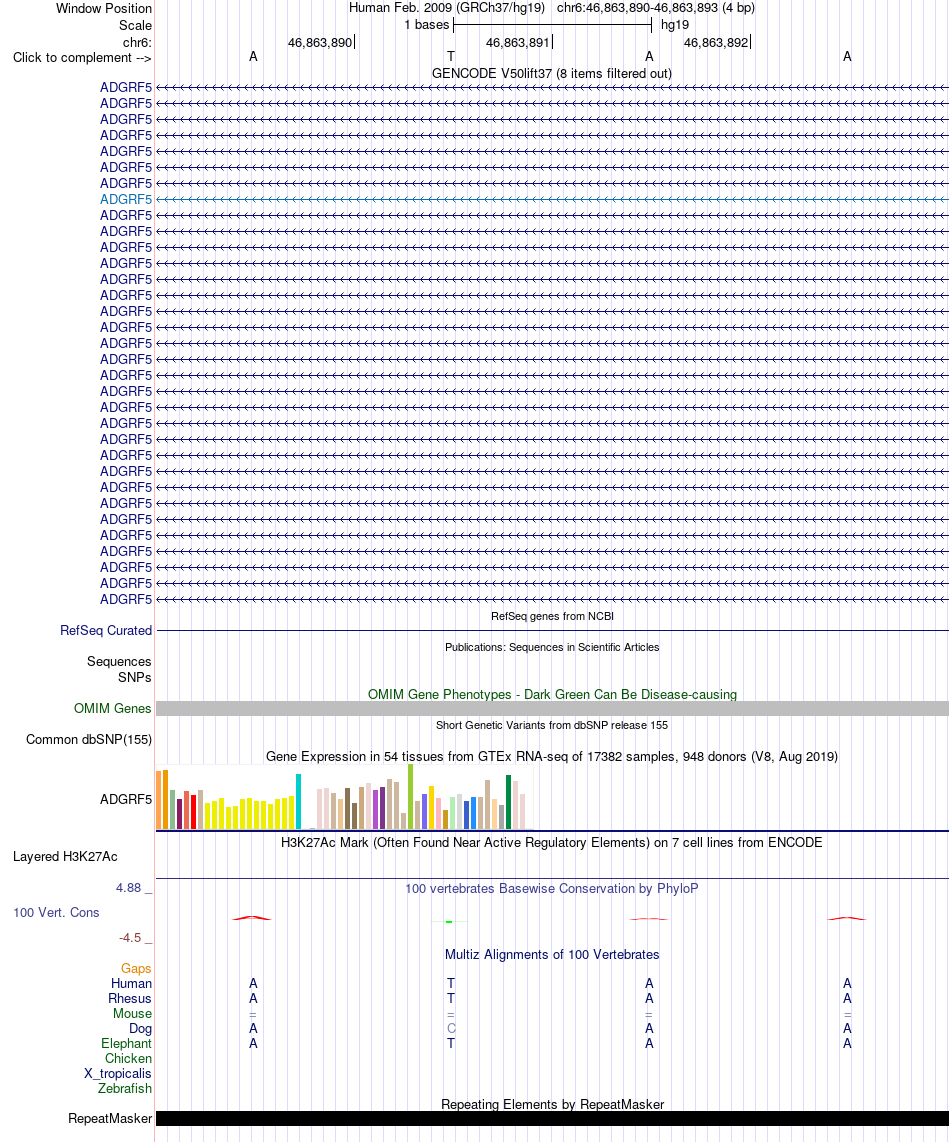The image size is (950, 1142).
Task: Click the Rhesus species label
Action: coord(130,999)
